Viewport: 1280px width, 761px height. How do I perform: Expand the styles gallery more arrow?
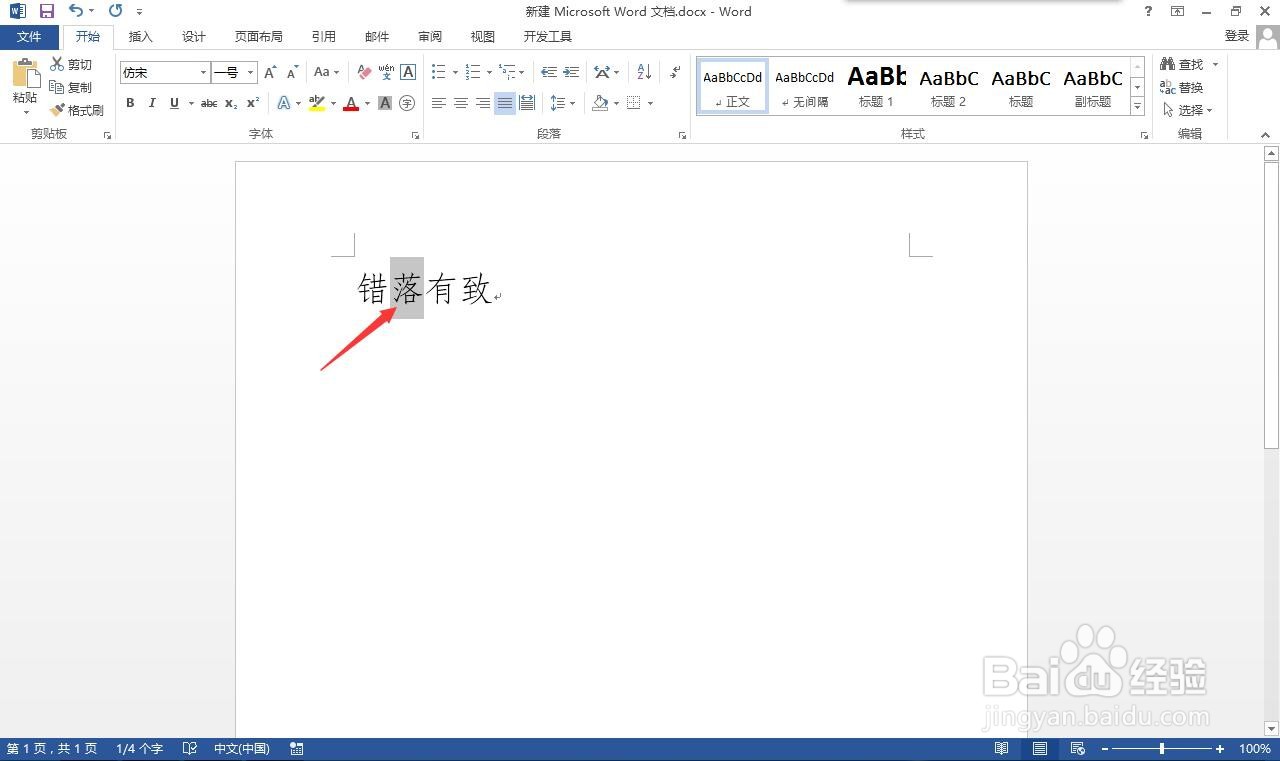point(1137,106)
